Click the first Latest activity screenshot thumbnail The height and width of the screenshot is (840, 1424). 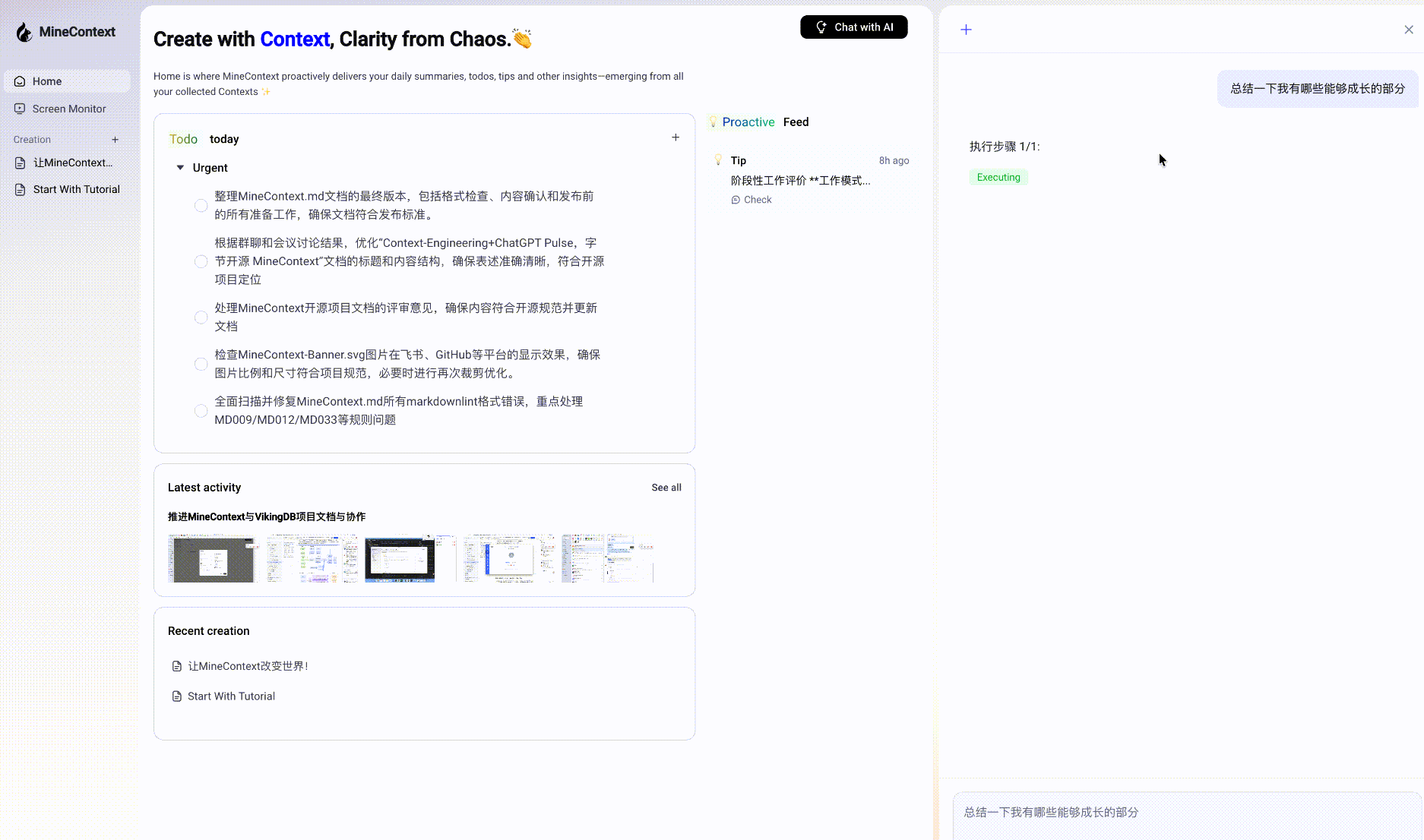point(212,559)
